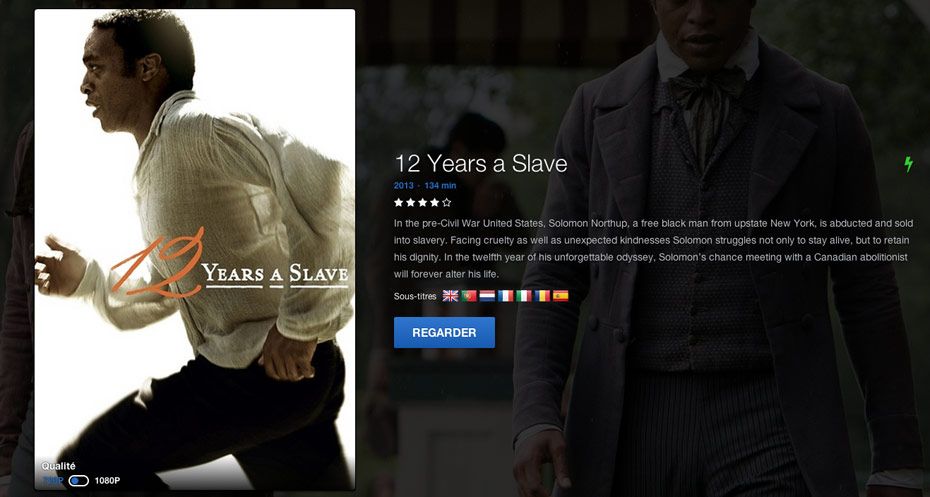Click the blue REGARDER button
930x497 pixels.
click(x=444, y=333)
